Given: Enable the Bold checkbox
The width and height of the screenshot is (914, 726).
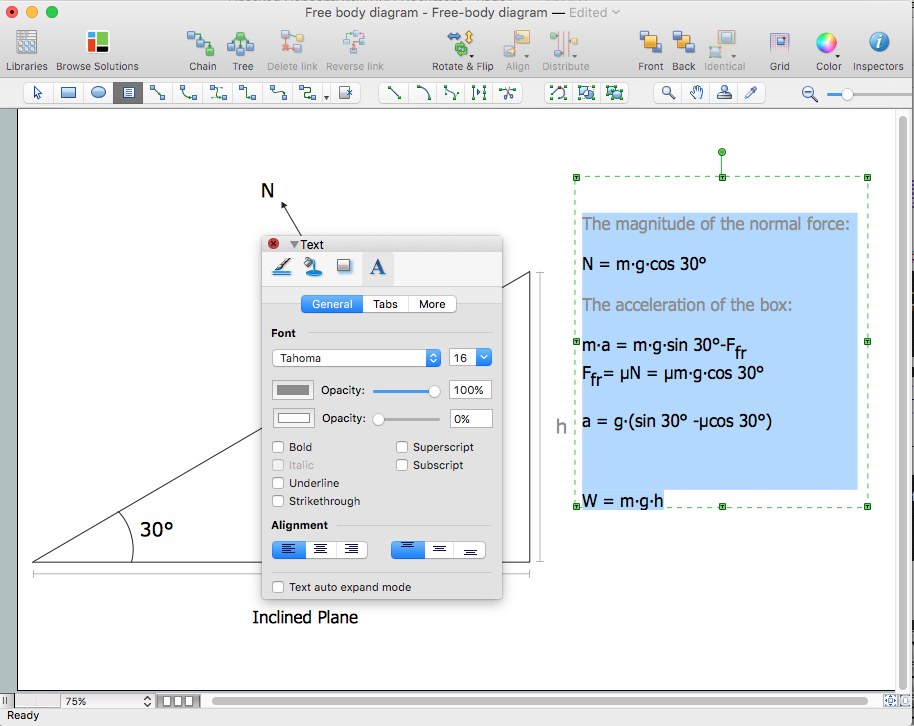Looking at the screenshot, I should [279, 447].
